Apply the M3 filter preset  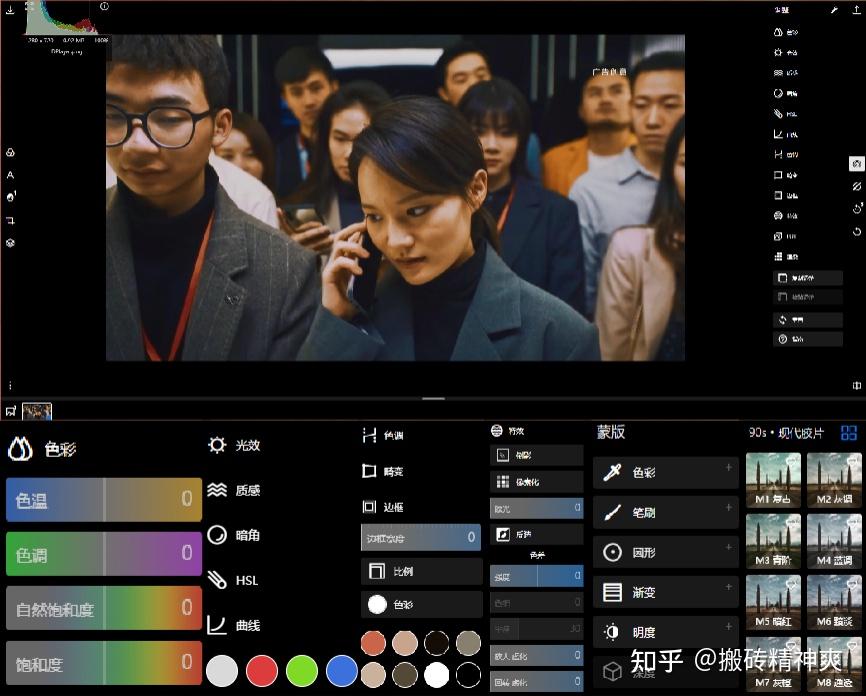(x=773, y=541)
